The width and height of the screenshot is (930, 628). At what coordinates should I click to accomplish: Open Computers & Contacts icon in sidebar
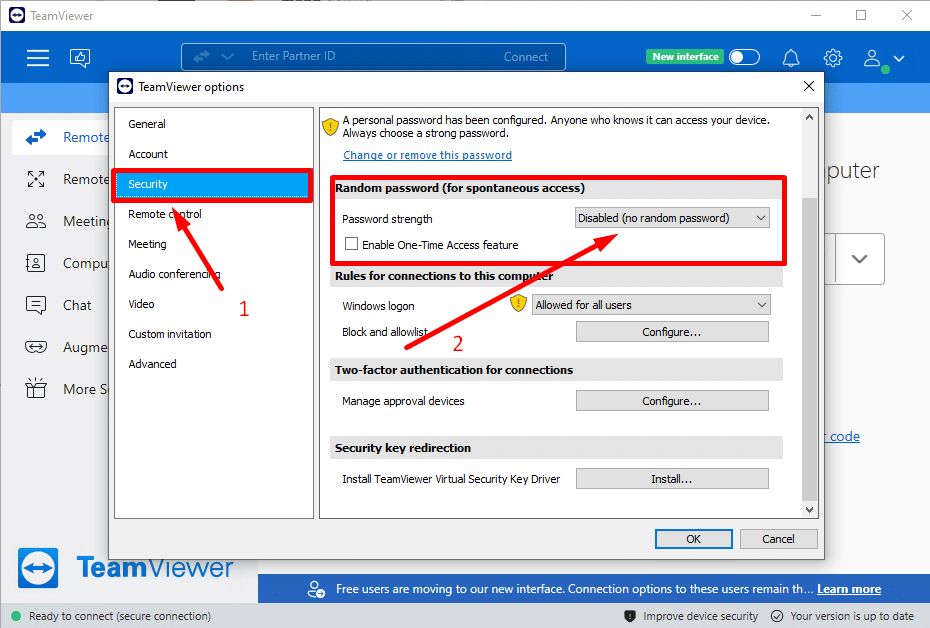coord(36,263)
